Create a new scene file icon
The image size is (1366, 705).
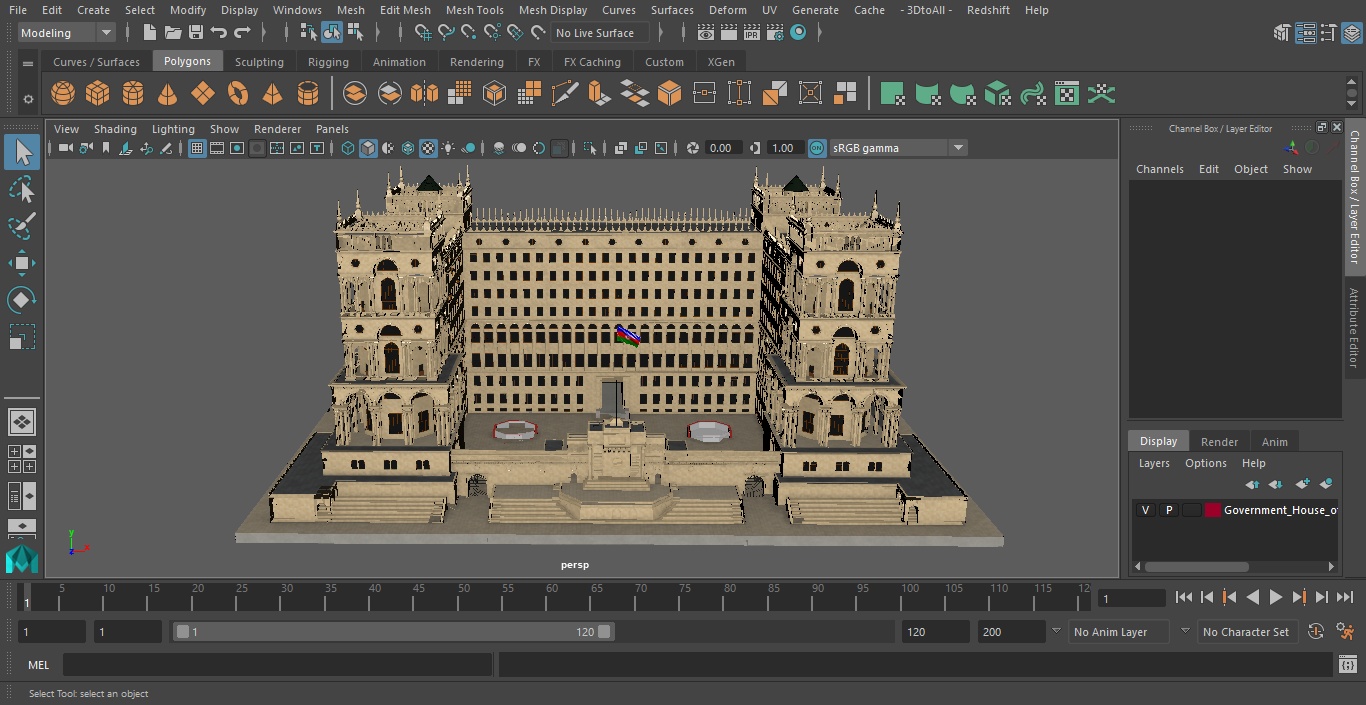pyautogui.click(x=149, y=33)
